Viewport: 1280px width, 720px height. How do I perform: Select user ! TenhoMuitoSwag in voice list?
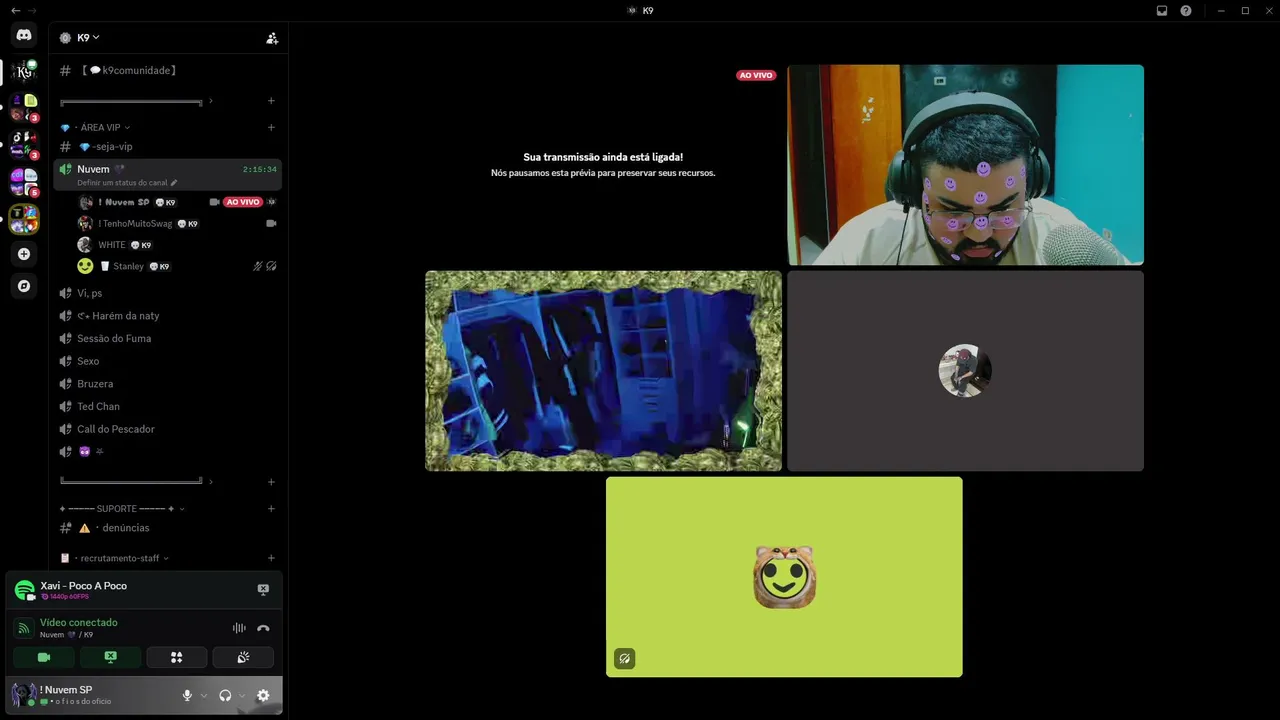coord(176,224)
